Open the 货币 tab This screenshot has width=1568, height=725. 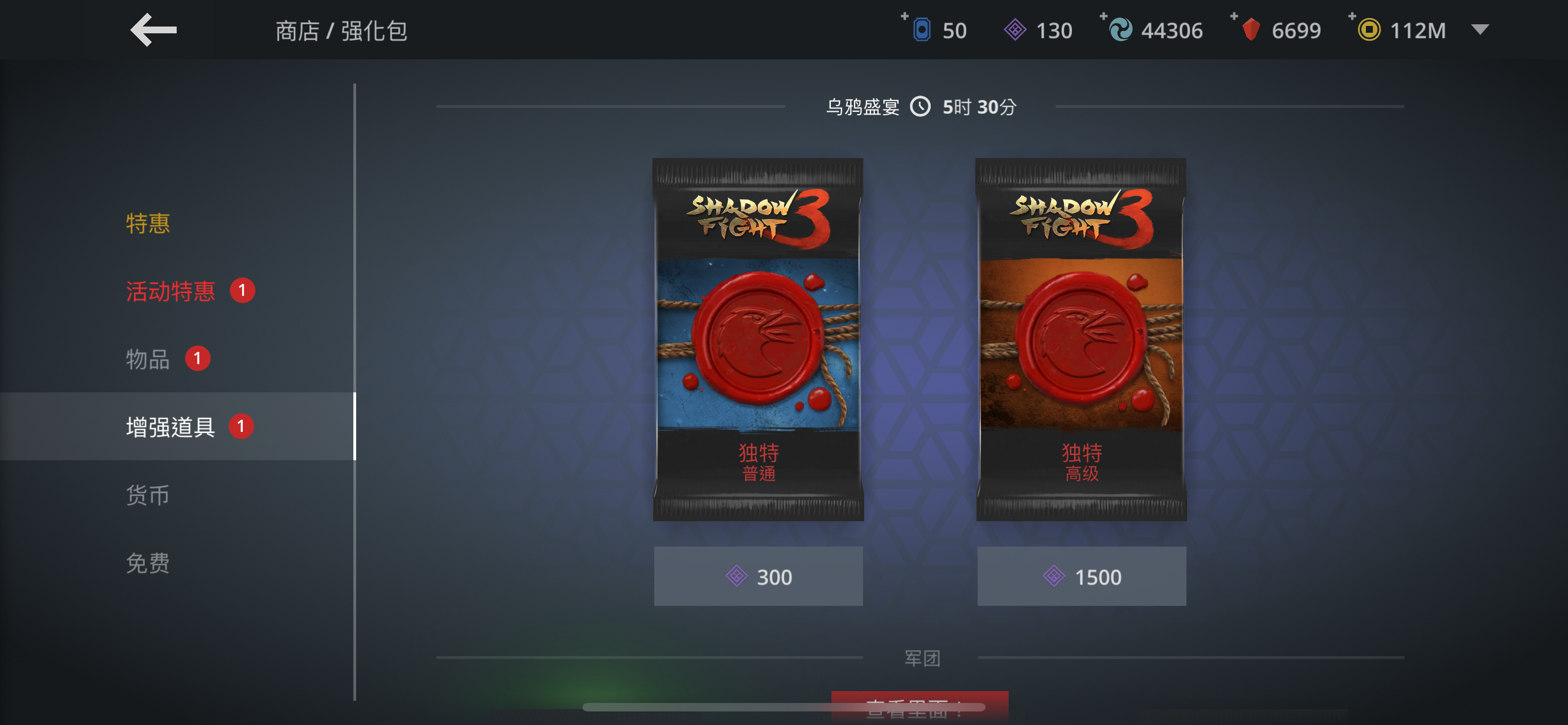[148, 495]
